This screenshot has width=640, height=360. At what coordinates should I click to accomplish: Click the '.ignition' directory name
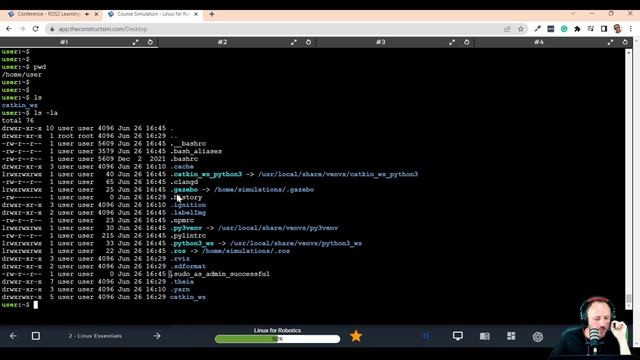(x=188, y=205)
